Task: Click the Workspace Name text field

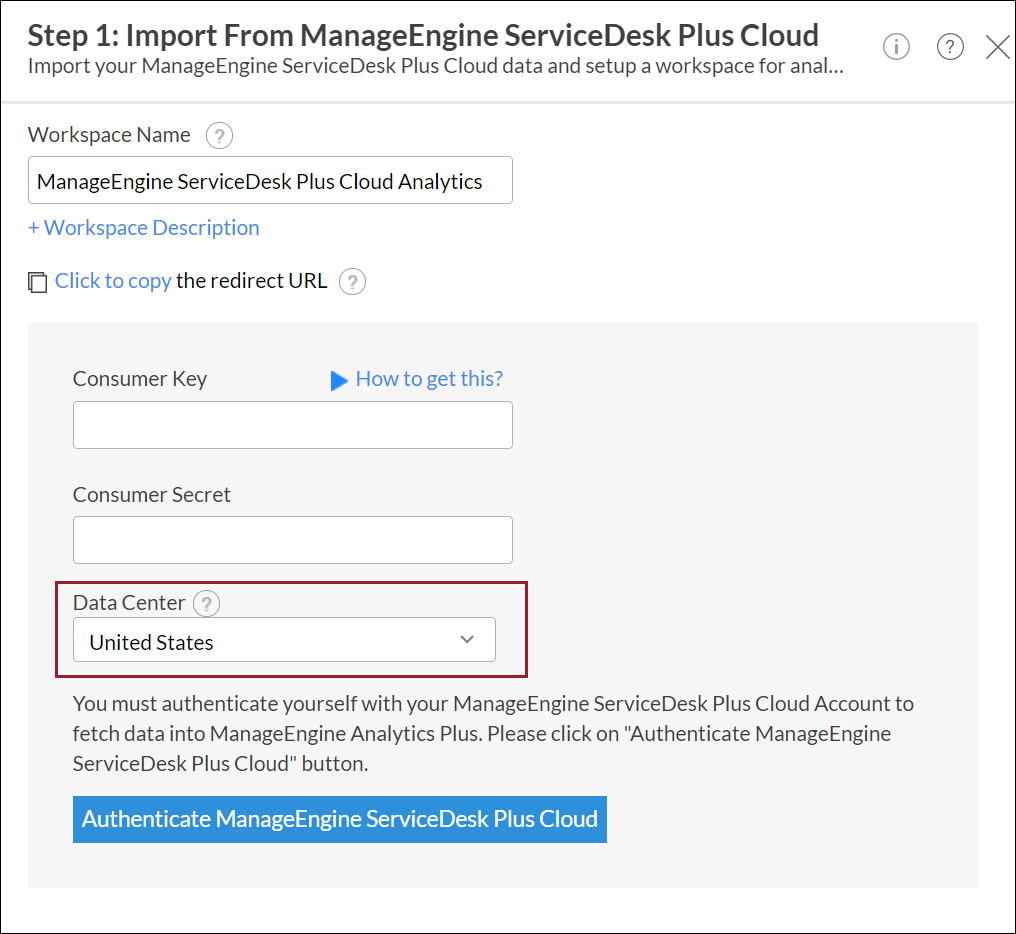Action: coord(270,180)
